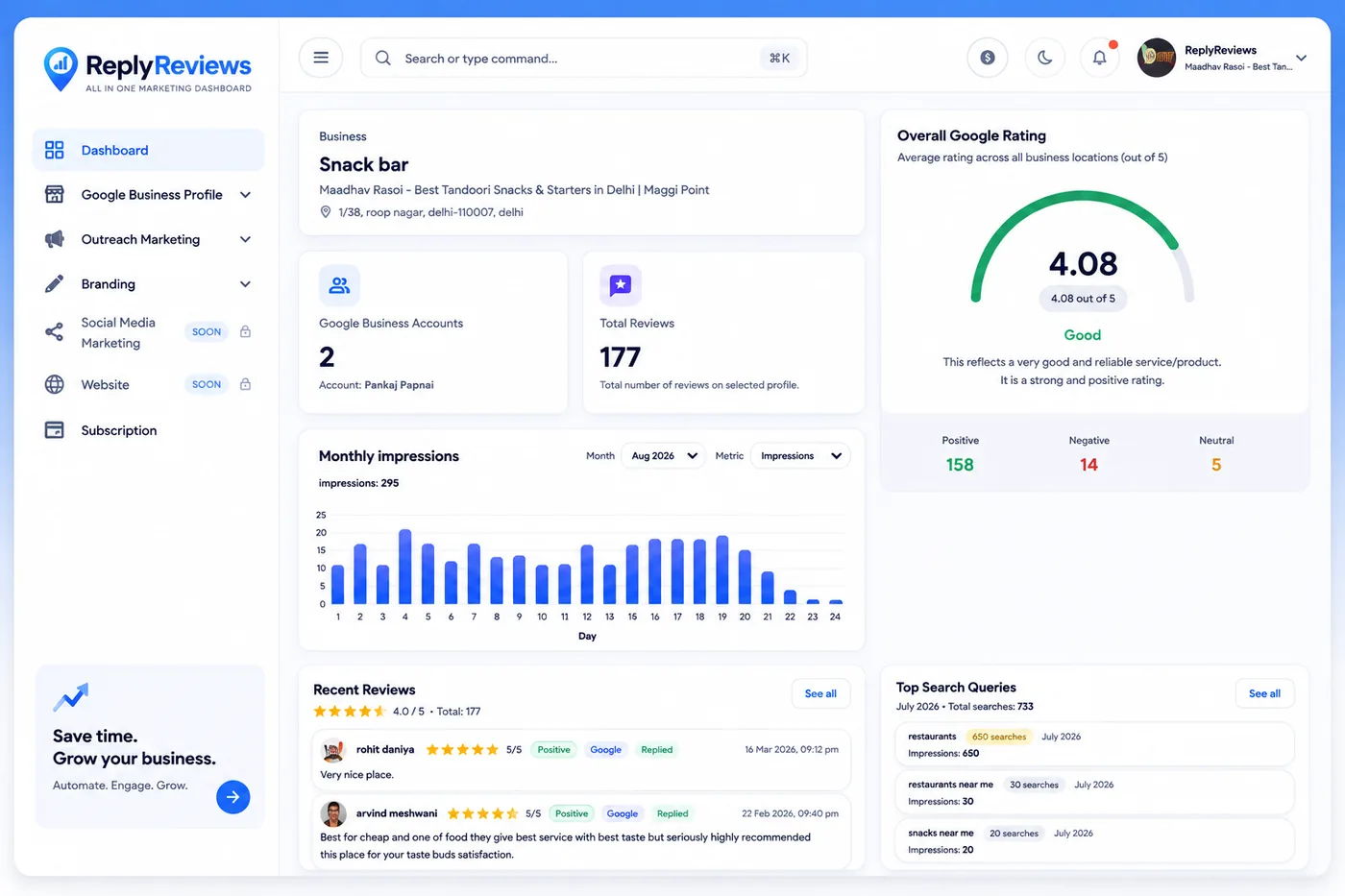Click the Snack bar business title
This screenshot has width=1345, height=896.
coord(363,164)
